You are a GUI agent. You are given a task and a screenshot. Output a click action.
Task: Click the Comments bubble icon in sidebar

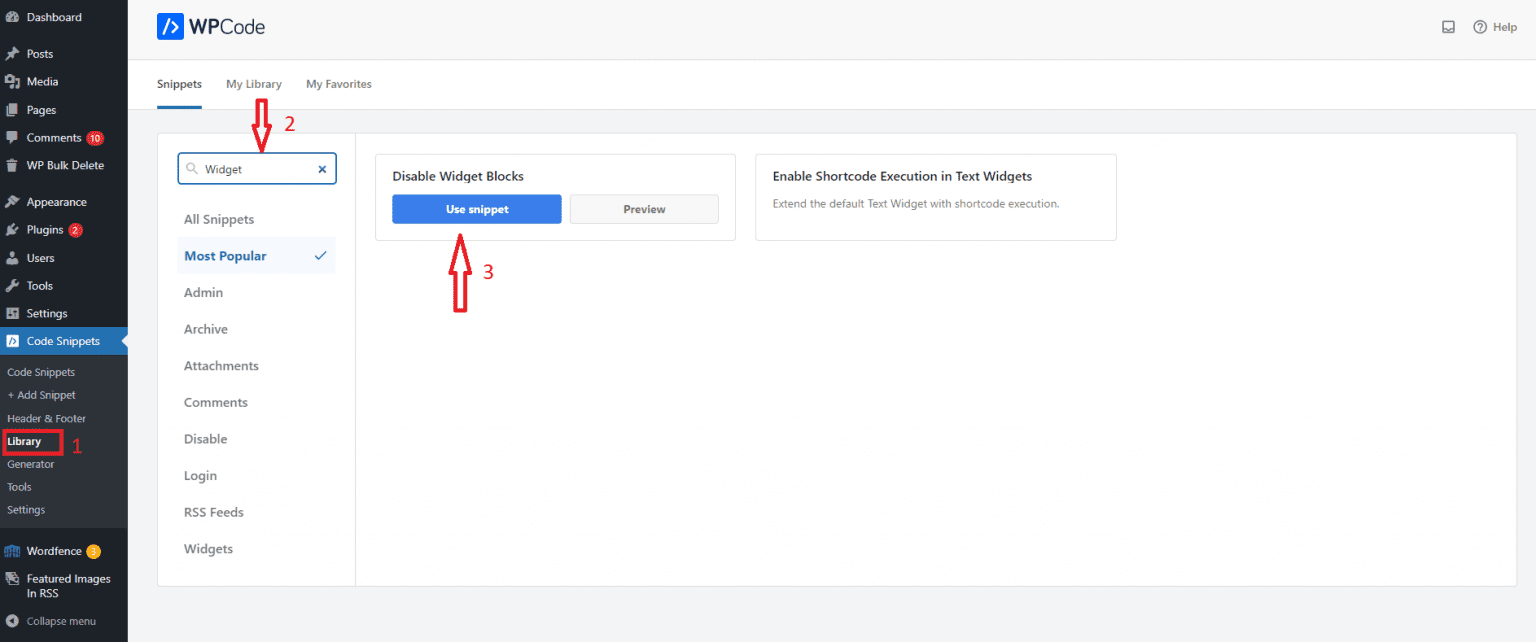click(12, 138)
